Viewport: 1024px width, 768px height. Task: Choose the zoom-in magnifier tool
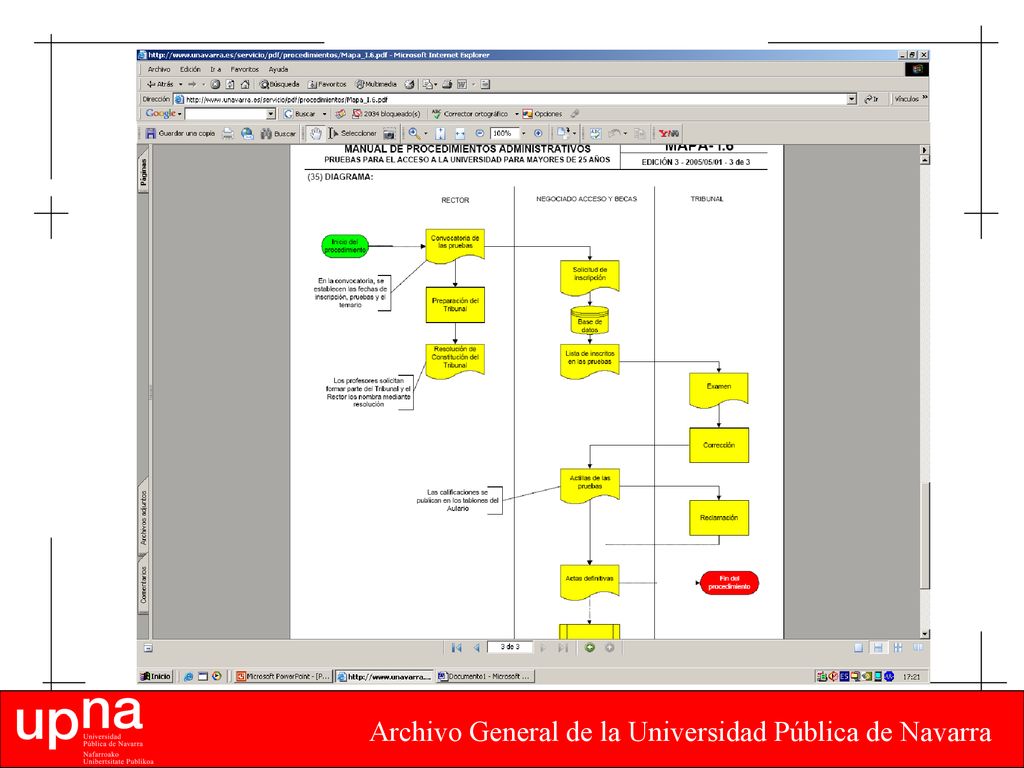tap(414, 133)
